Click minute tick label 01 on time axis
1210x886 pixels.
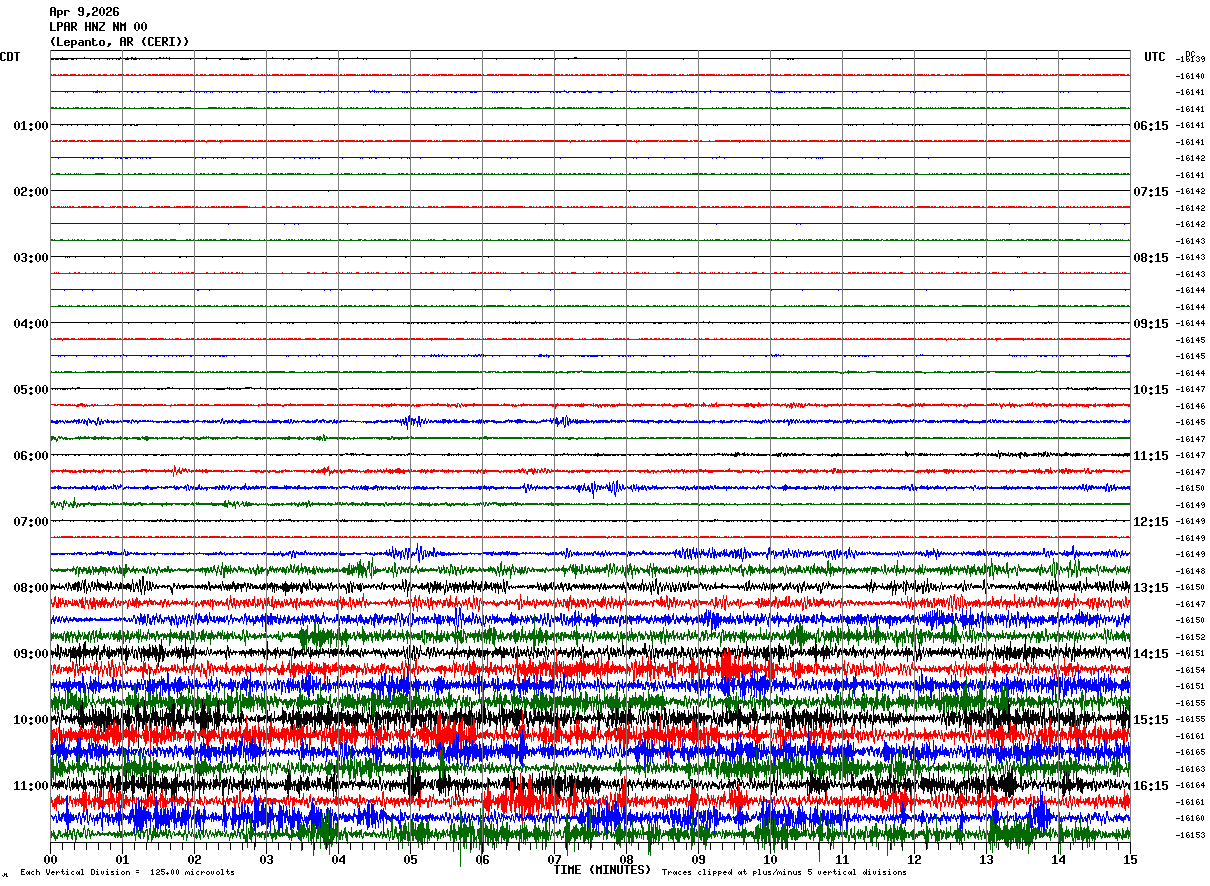click(123, 859)
